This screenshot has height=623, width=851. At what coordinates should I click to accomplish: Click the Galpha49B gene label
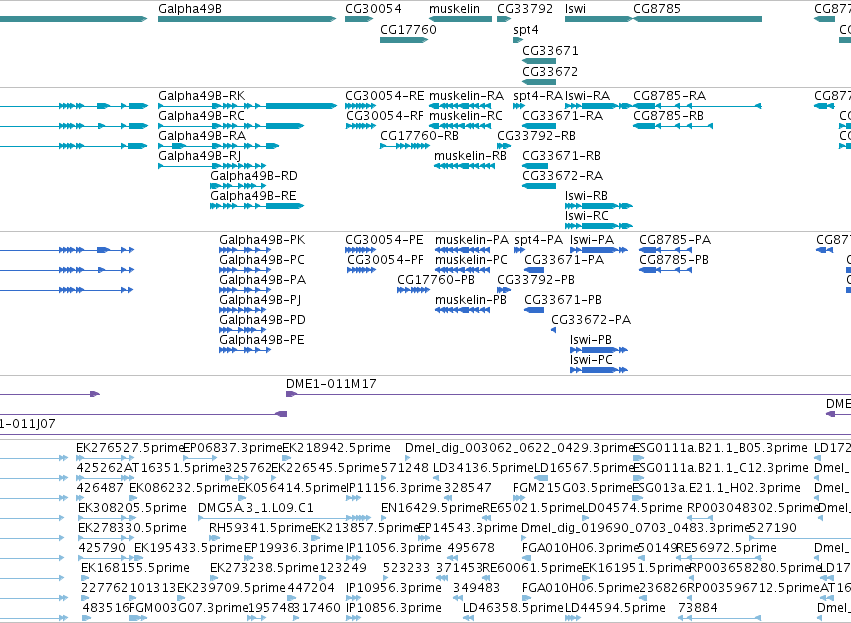point(190,9)
